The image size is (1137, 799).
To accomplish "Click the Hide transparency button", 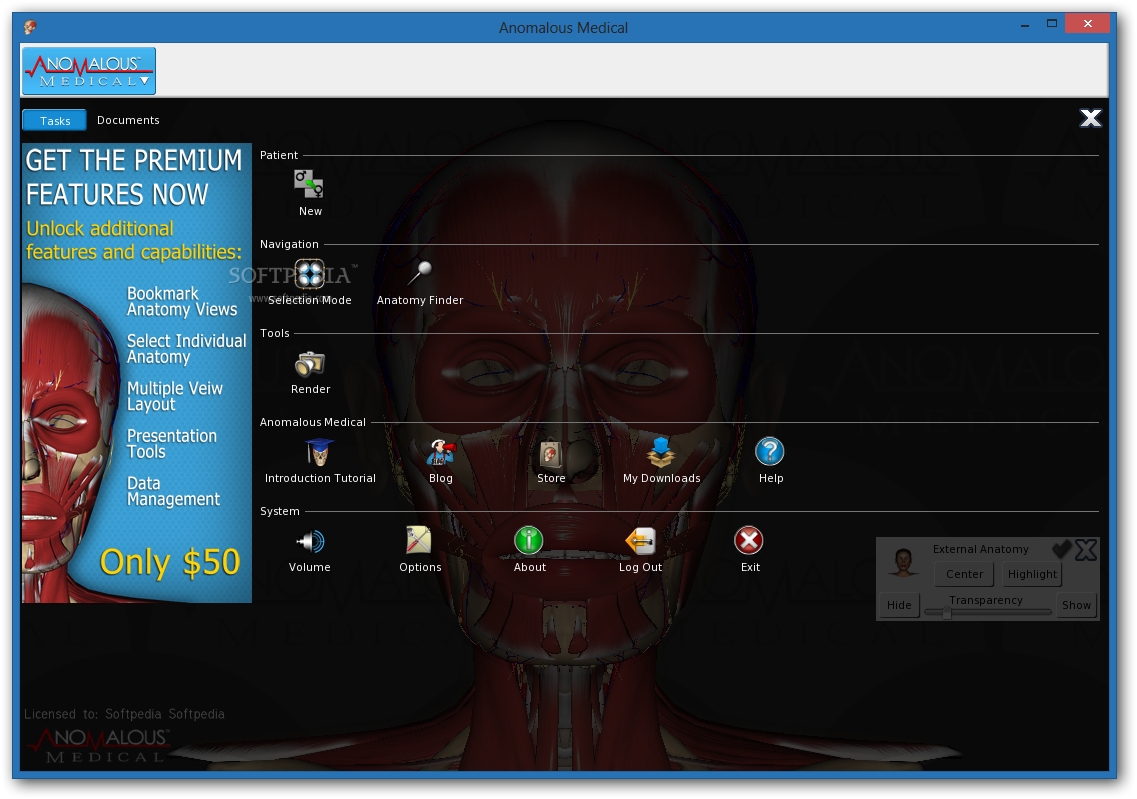I will [x=899, y=605].
